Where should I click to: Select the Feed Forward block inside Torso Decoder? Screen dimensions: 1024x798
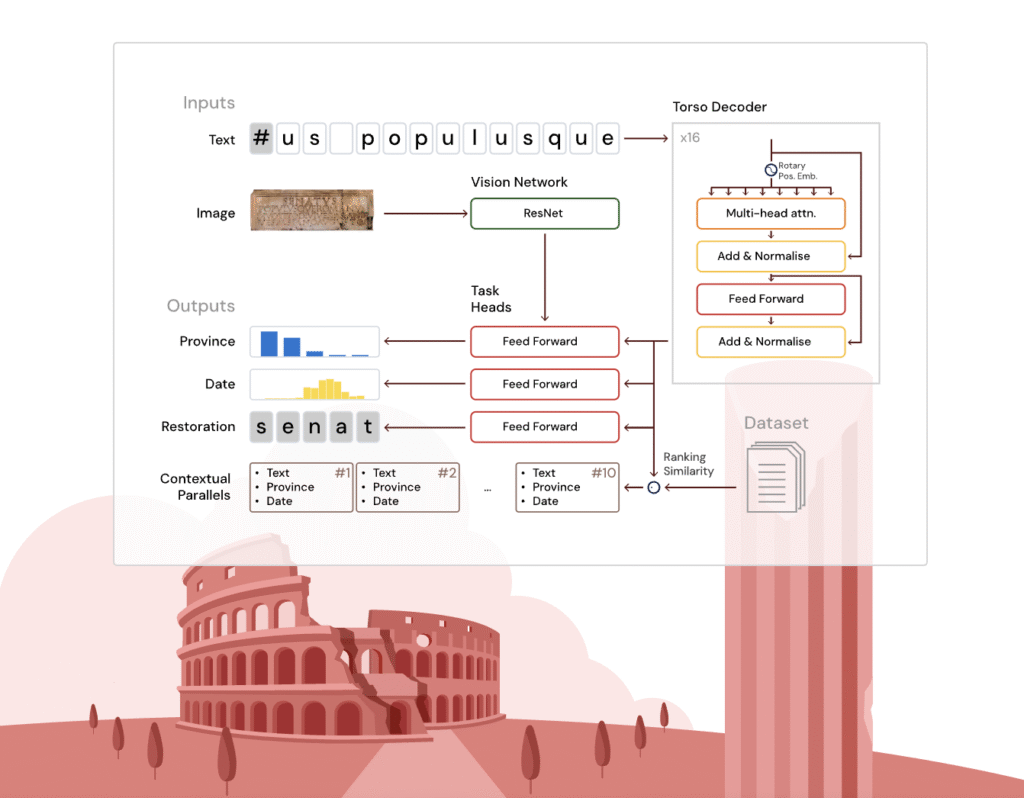tap(770, 299)
